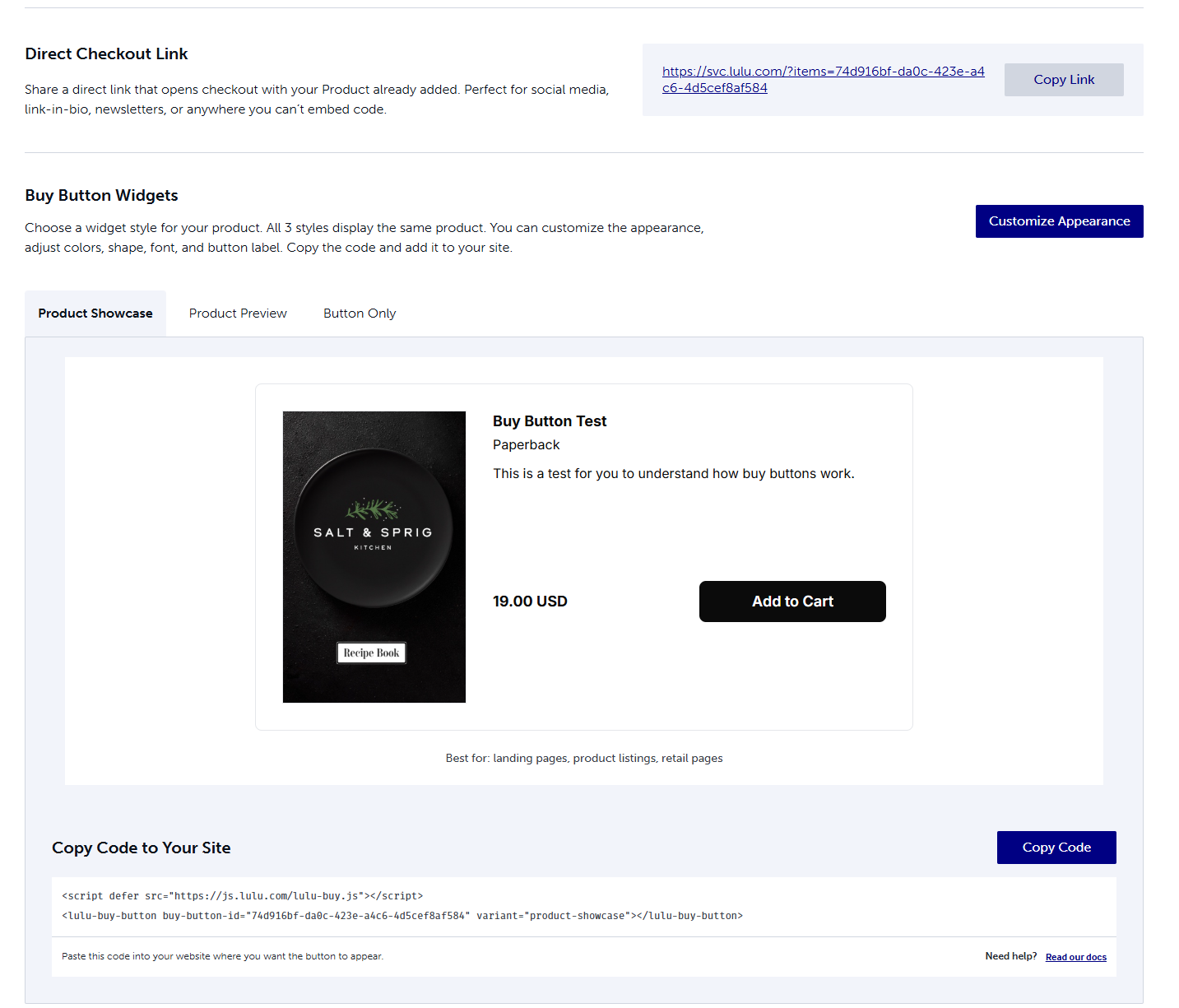Image resolution: width=1179 pixels, height=1008 pixels.
Task: Switch to the Button Only tab
Action: 360,314
